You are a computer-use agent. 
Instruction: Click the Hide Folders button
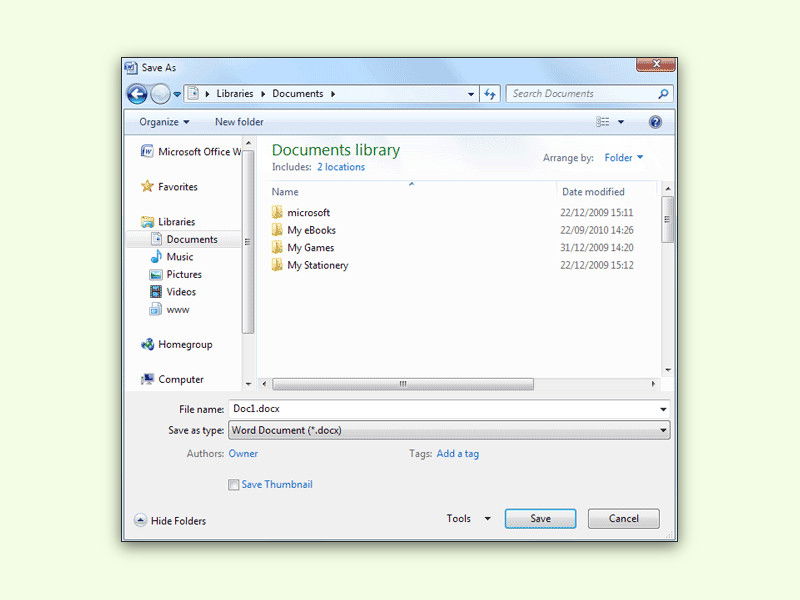click(x=170, y=520)
